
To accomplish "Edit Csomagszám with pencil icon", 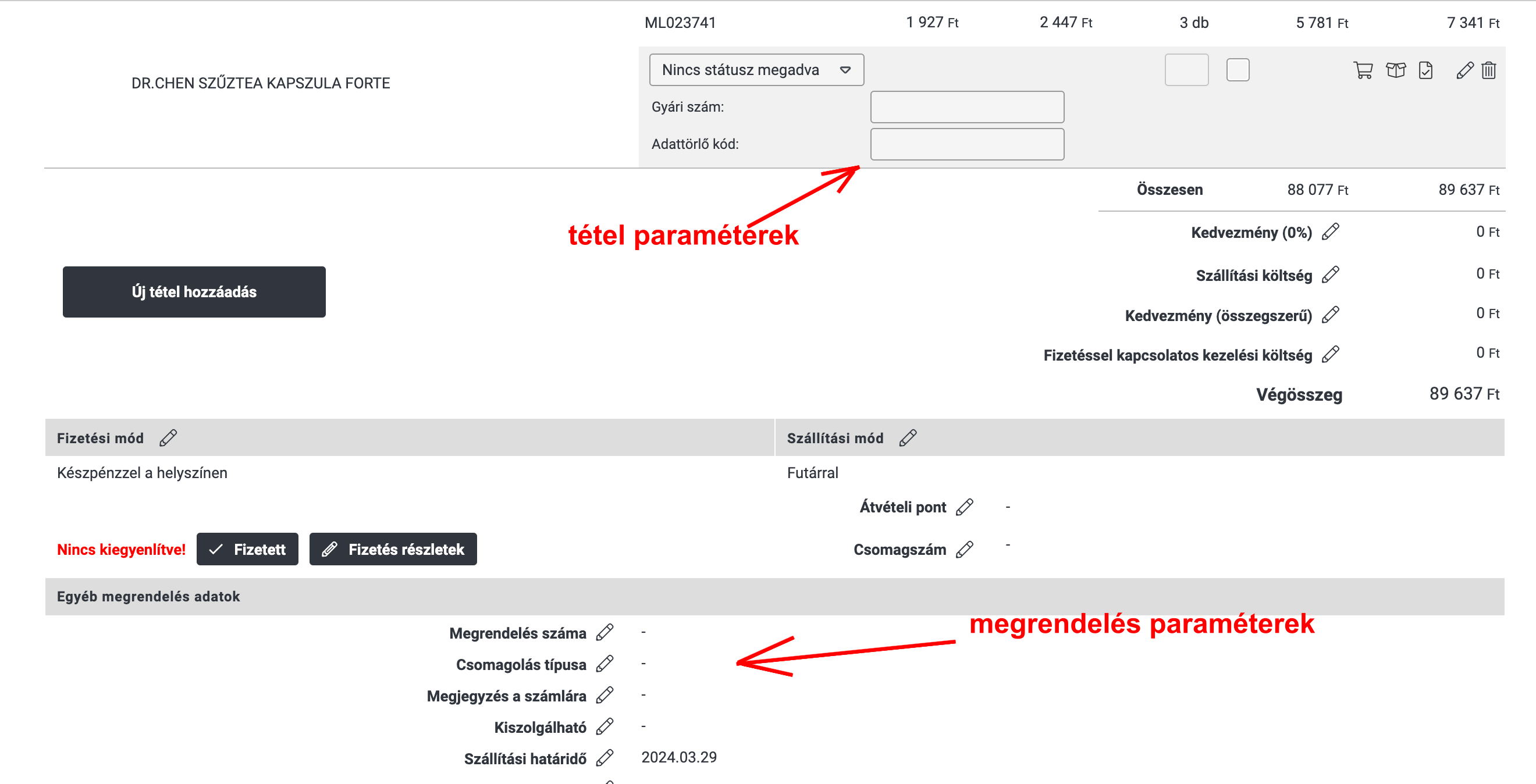I will 964,550.
